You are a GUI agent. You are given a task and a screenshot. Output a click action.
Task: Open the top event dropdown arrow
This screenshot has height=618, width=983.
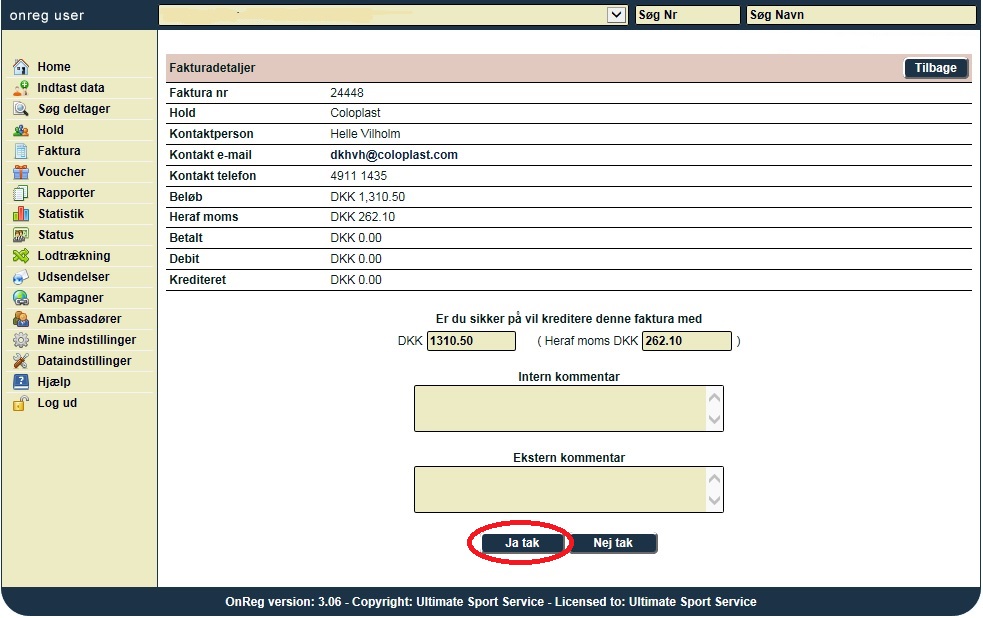coord(617,15)
